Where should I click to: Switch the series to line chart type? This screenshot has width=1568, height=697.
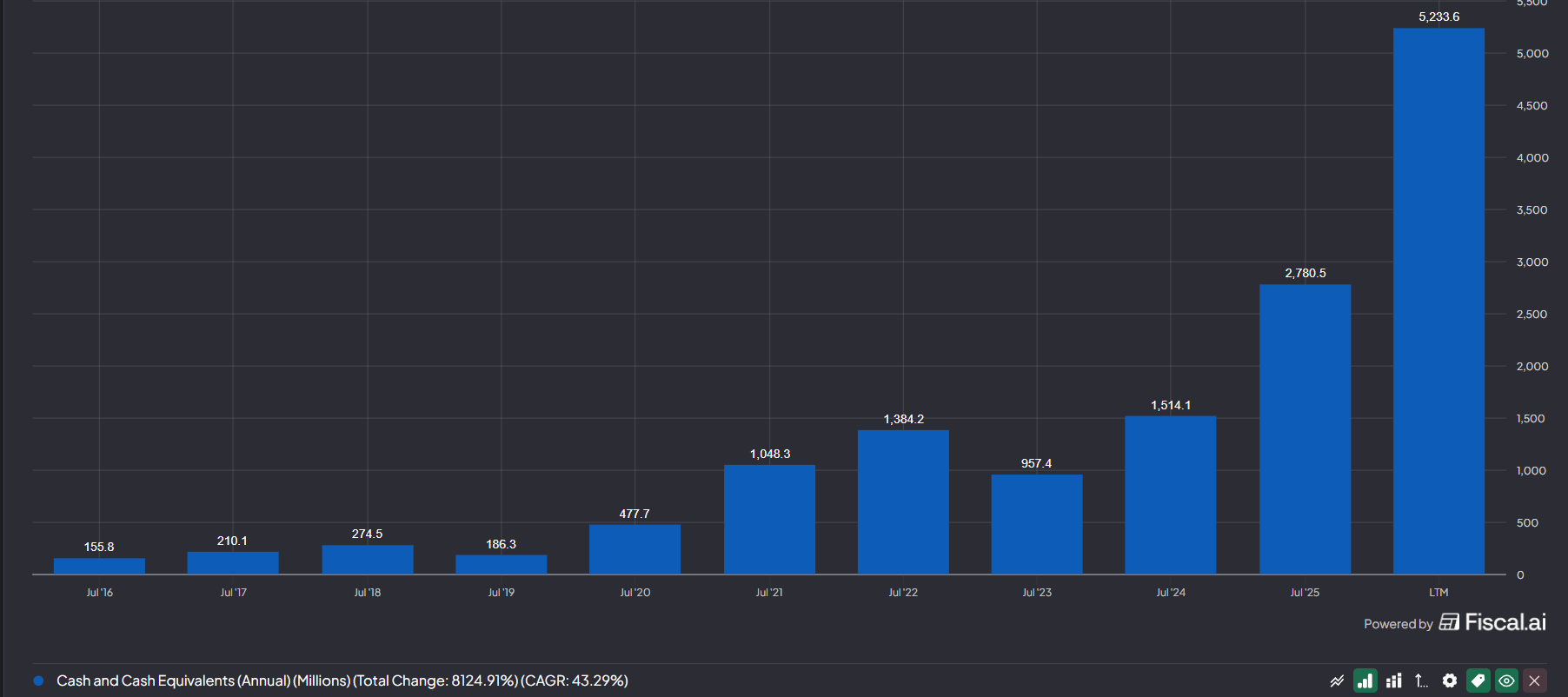coord(1337,680)
